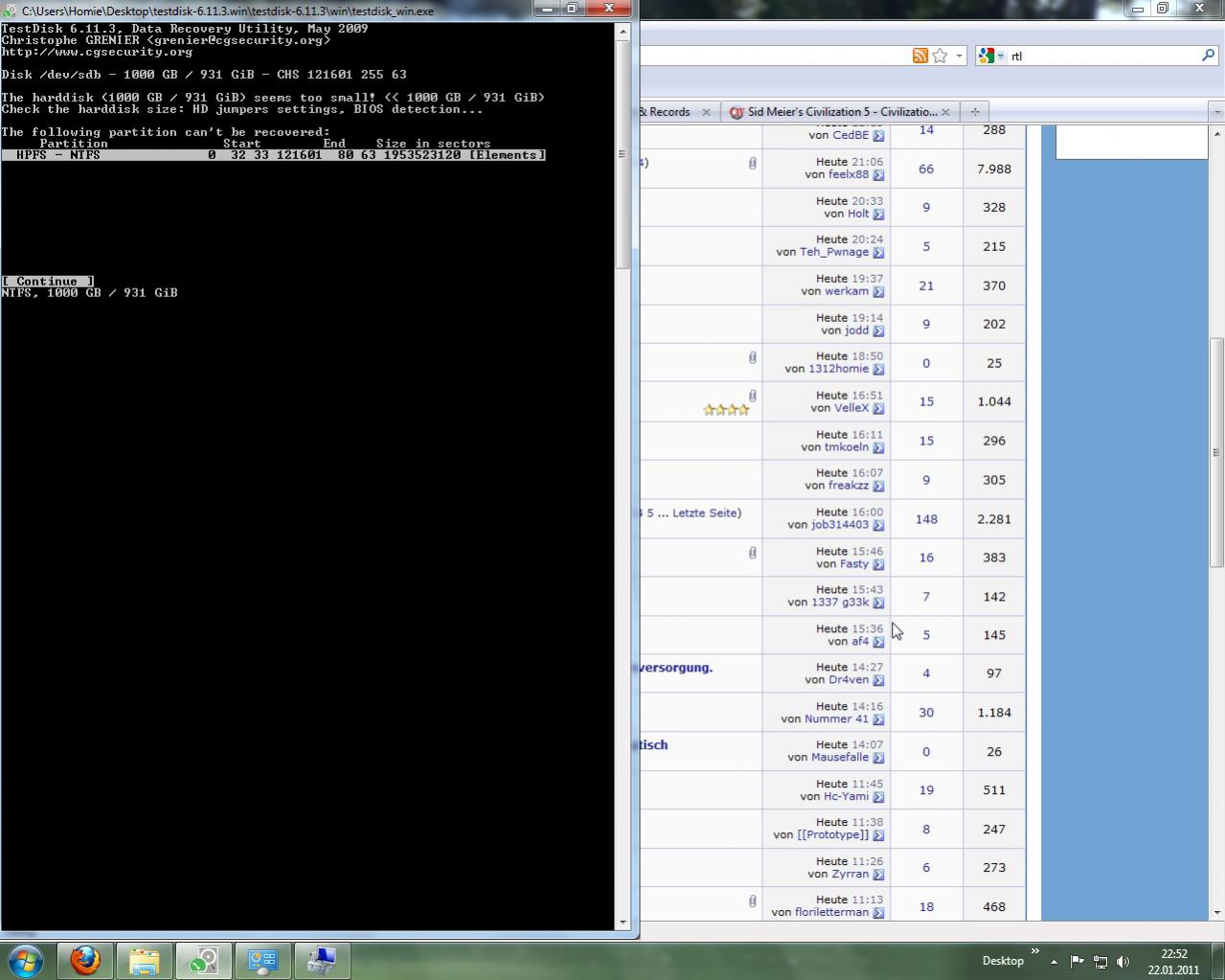The height and width of the screenshot is (980, 1225).
Task: Open the thread link ending 'versorgung.'
Action: [x=676, y=667]
